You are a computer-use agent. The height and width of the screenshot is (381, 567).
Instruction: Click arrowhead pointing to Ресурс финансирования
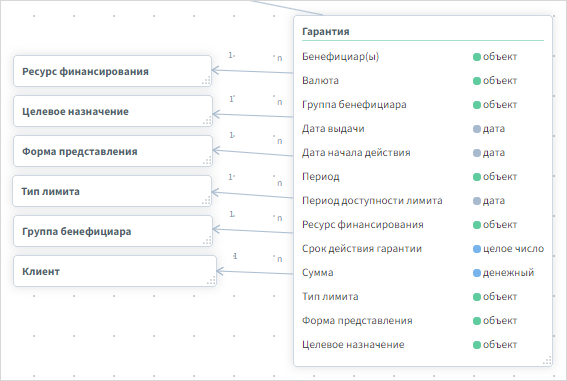click(216, 70)
